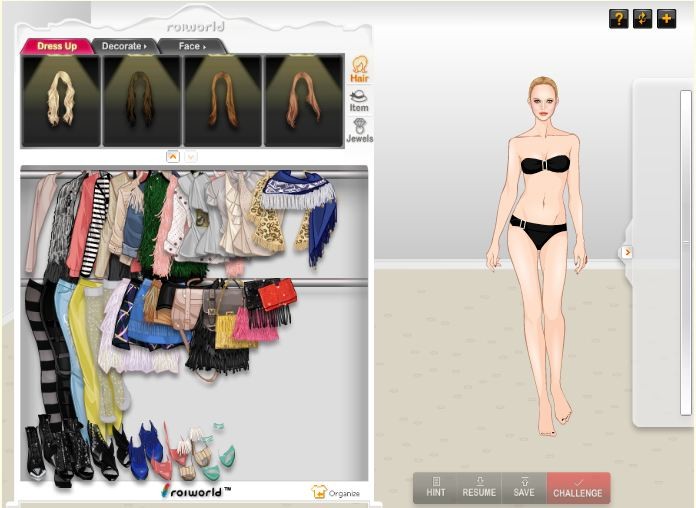Open the Face tab
This screenshot has height=508, width=696.
point(191,46)
